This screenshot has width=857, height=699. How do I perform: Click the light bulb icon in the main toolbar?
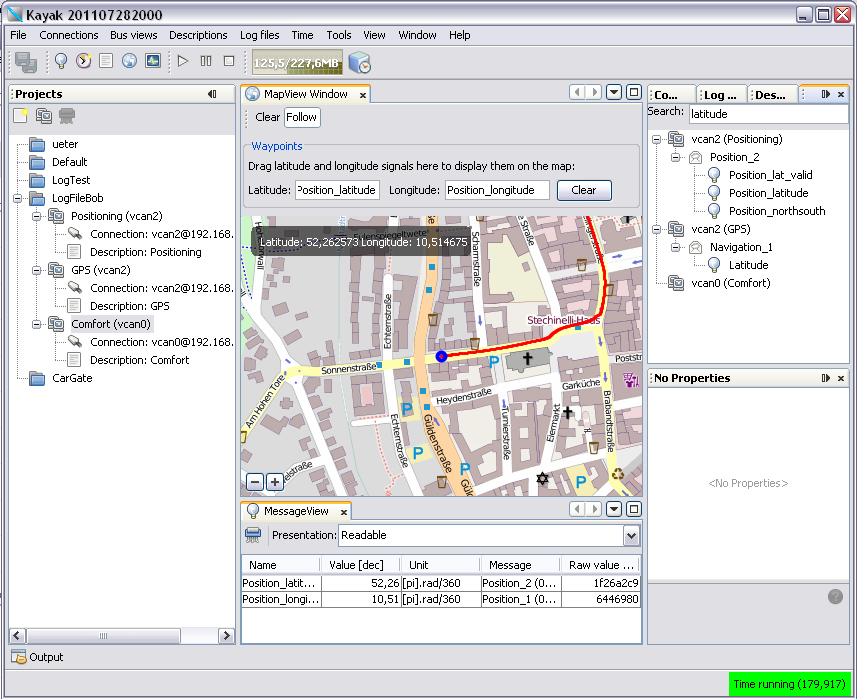tap(60, 61)
